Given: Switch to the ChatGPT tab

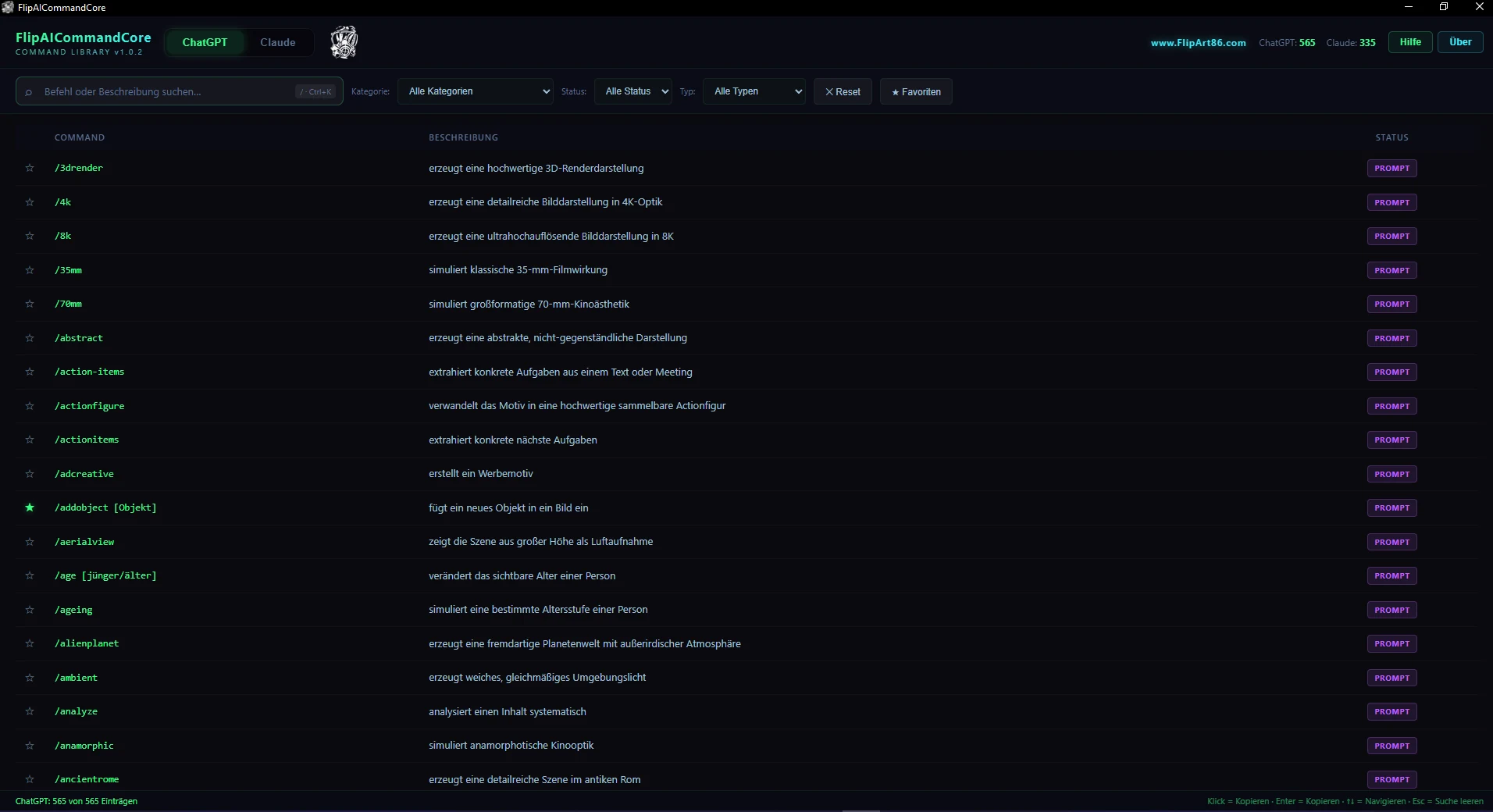Looking at the screenshot, I should [205, 42].
